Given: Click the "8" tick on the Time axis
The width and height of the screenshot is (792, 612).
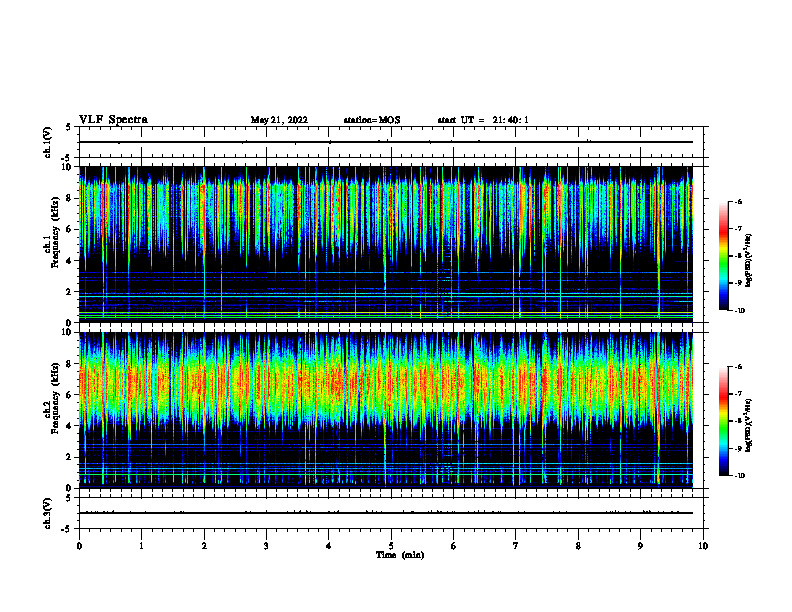Looking at the screenshot, I should click(x=578, y=546).
